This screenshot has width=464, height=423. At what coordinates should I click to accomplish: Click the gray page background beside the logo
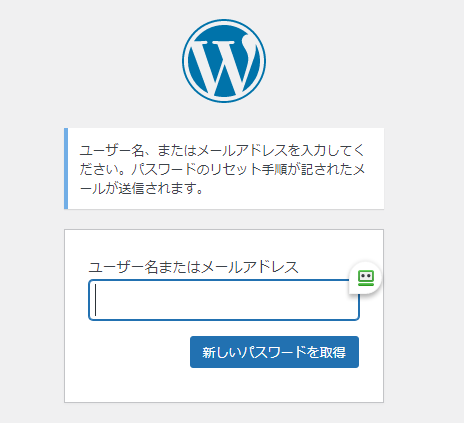pos(333,61)
